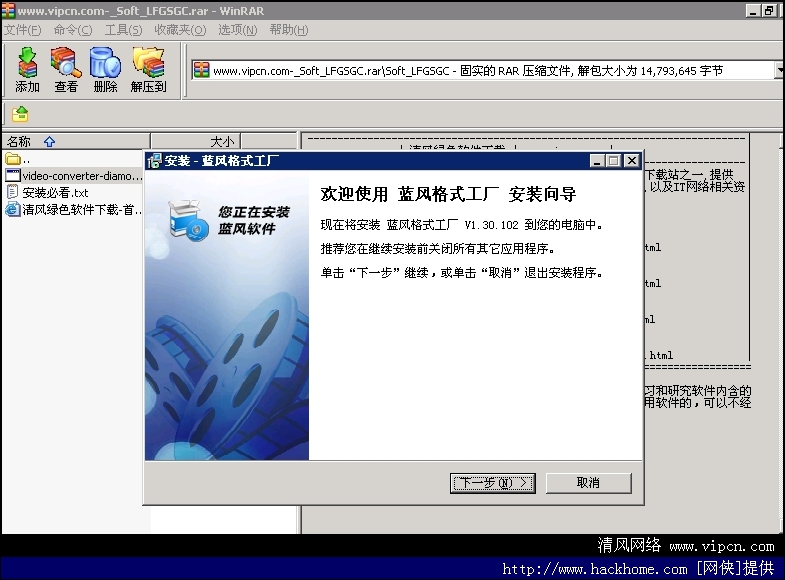Click the 清风绿色软件下载 shortcut icon
Image resolution: width=785 pixels, height=580 pixels.
click(13, 209)
